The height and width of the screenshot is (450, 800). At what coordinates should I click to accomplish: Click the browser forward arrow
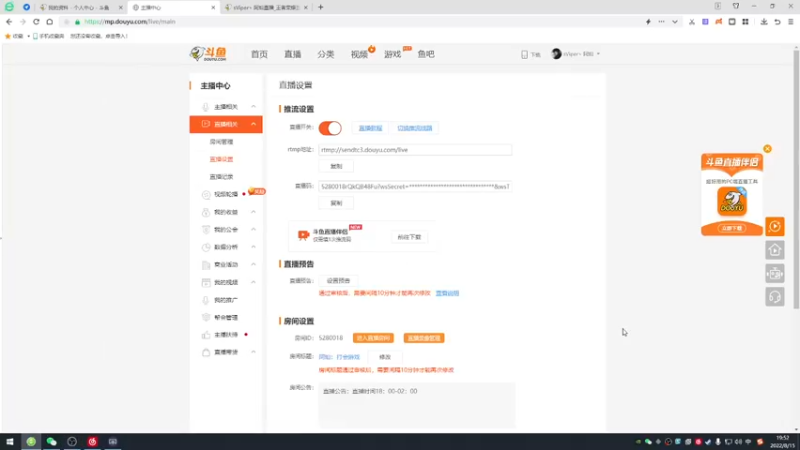pyautogui.click(x=22, y=22)
